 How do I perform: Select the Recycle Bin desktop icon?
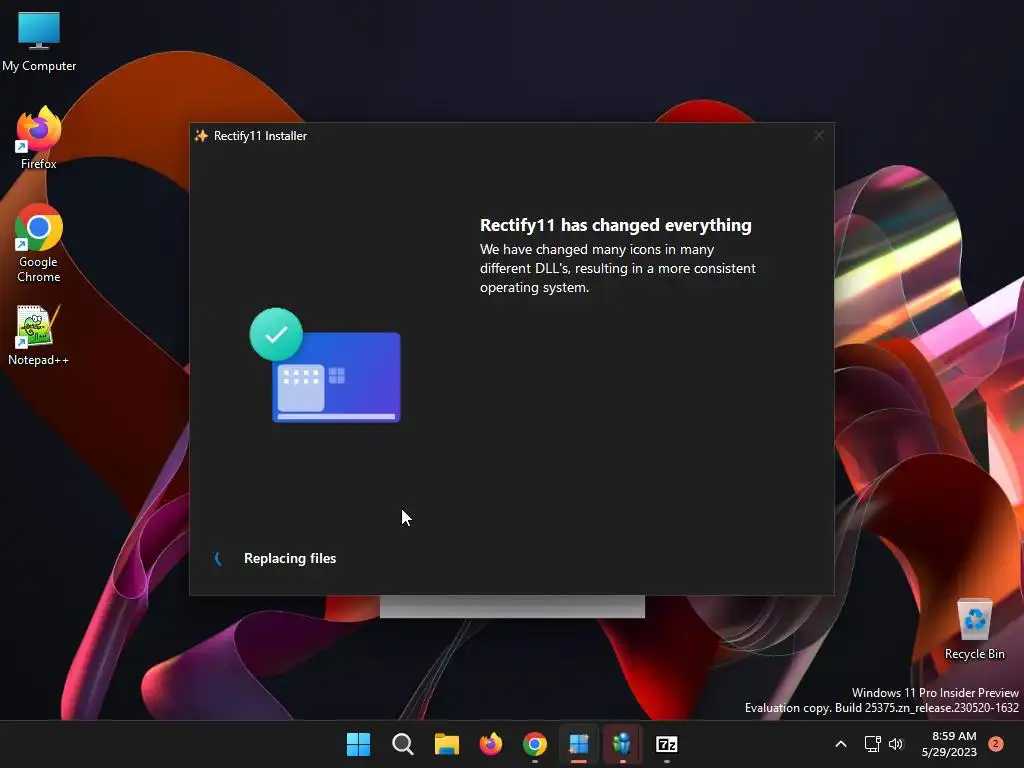974,630
